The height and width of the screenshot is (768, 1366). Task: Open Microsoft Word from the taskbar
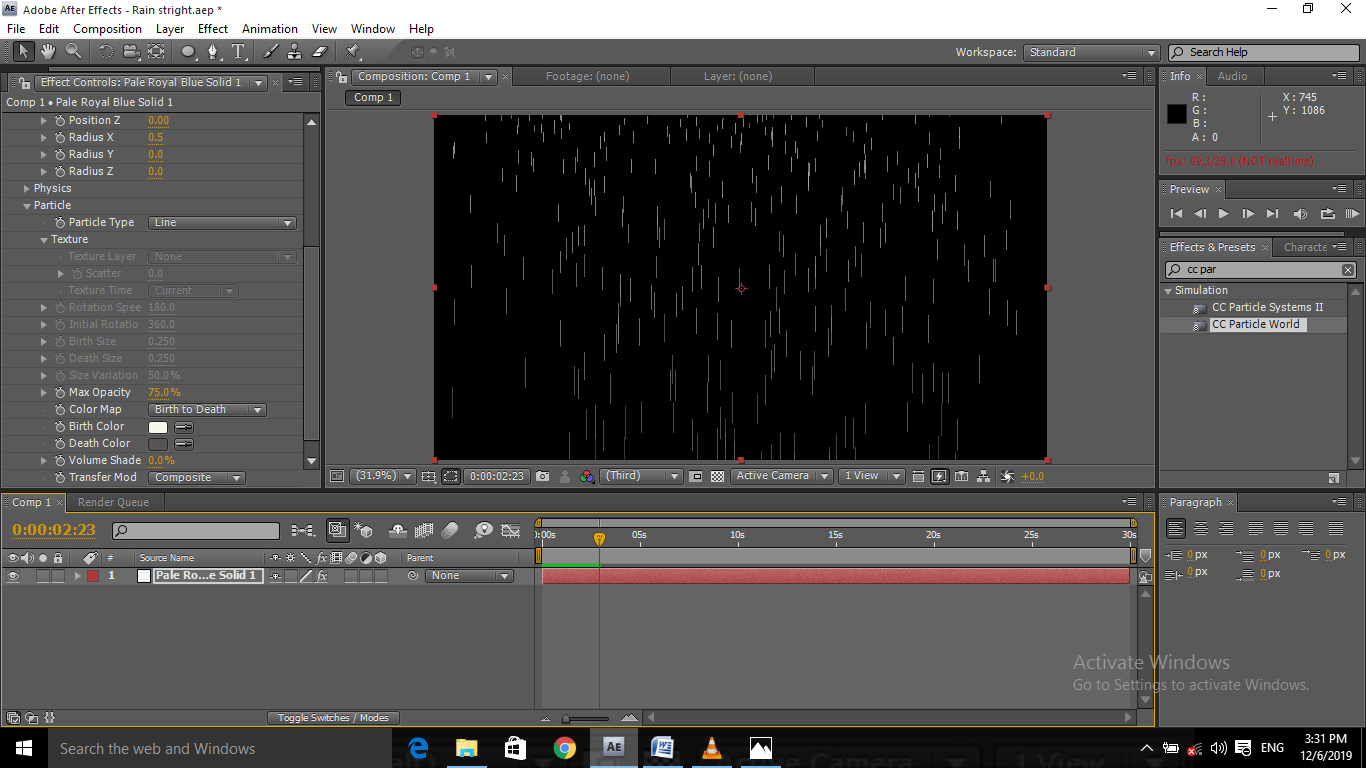point(662,747)
